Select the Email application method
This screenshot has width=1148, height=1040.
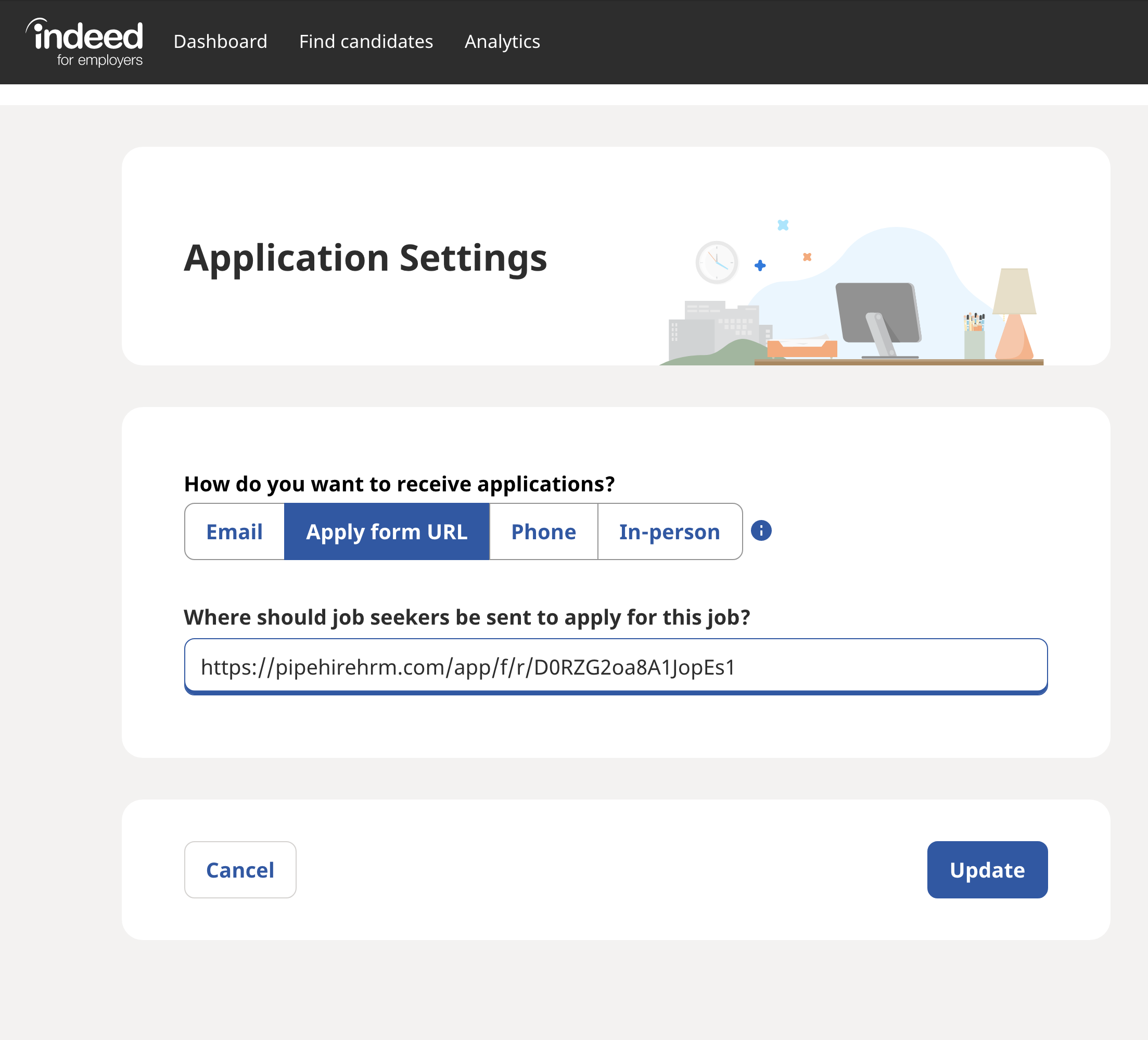pos(234,531)
